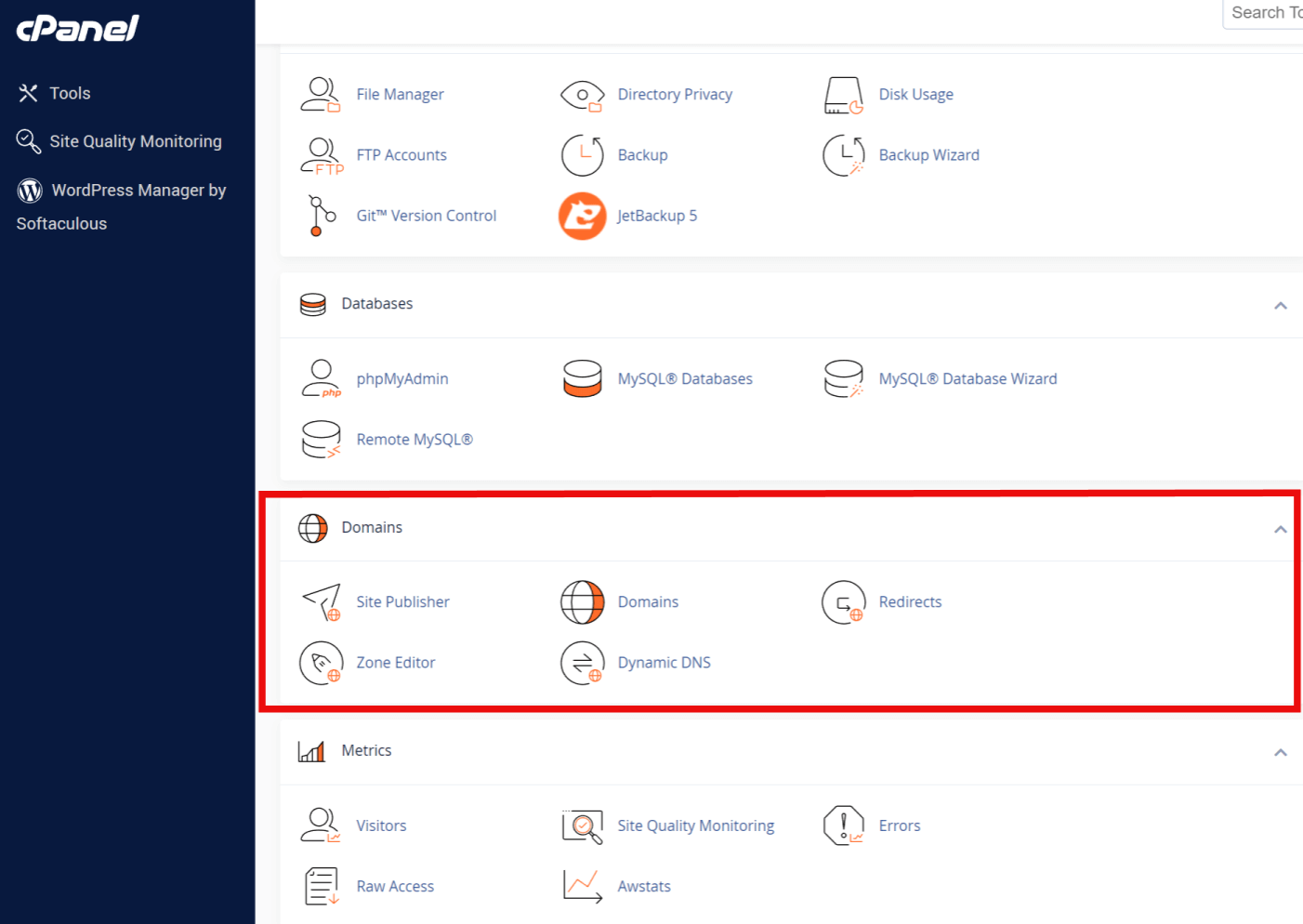Click the Git Version Control icon
1303x924 pixels.
tap(322, 216)
